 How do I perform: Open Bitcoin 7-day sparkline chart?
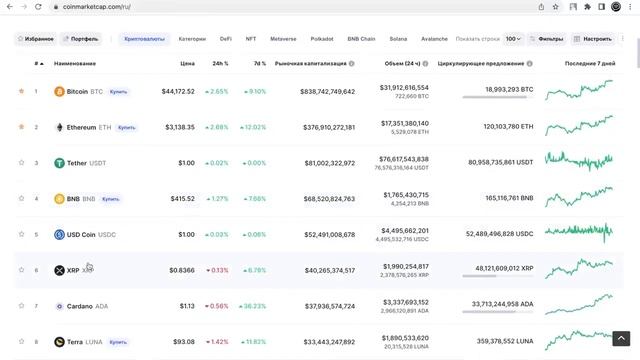pyautogui.click(x=579, y=90)
